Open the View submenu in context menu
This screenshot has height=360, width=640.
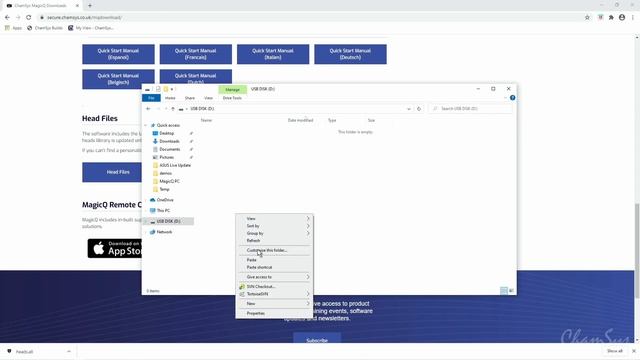[x=274, y=219]
